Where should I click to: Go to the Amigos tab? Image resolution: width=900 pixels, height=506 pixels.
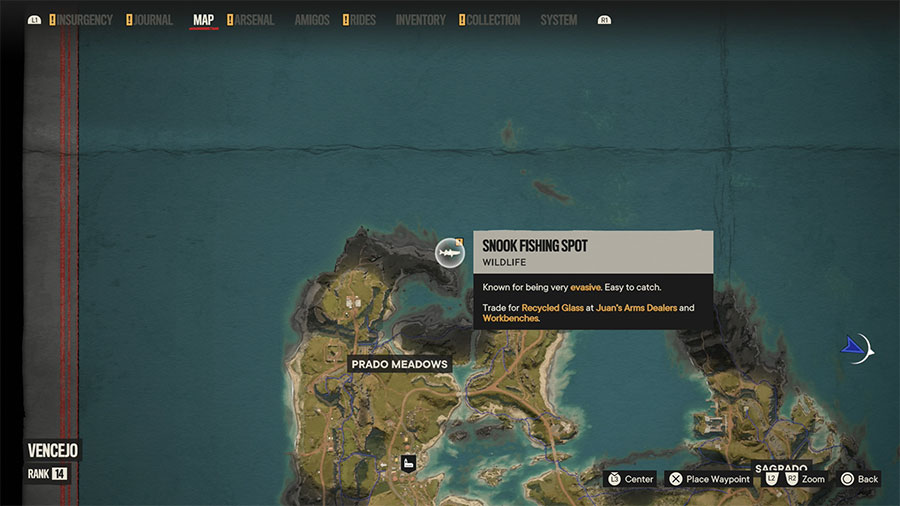(x=312, y=20)
